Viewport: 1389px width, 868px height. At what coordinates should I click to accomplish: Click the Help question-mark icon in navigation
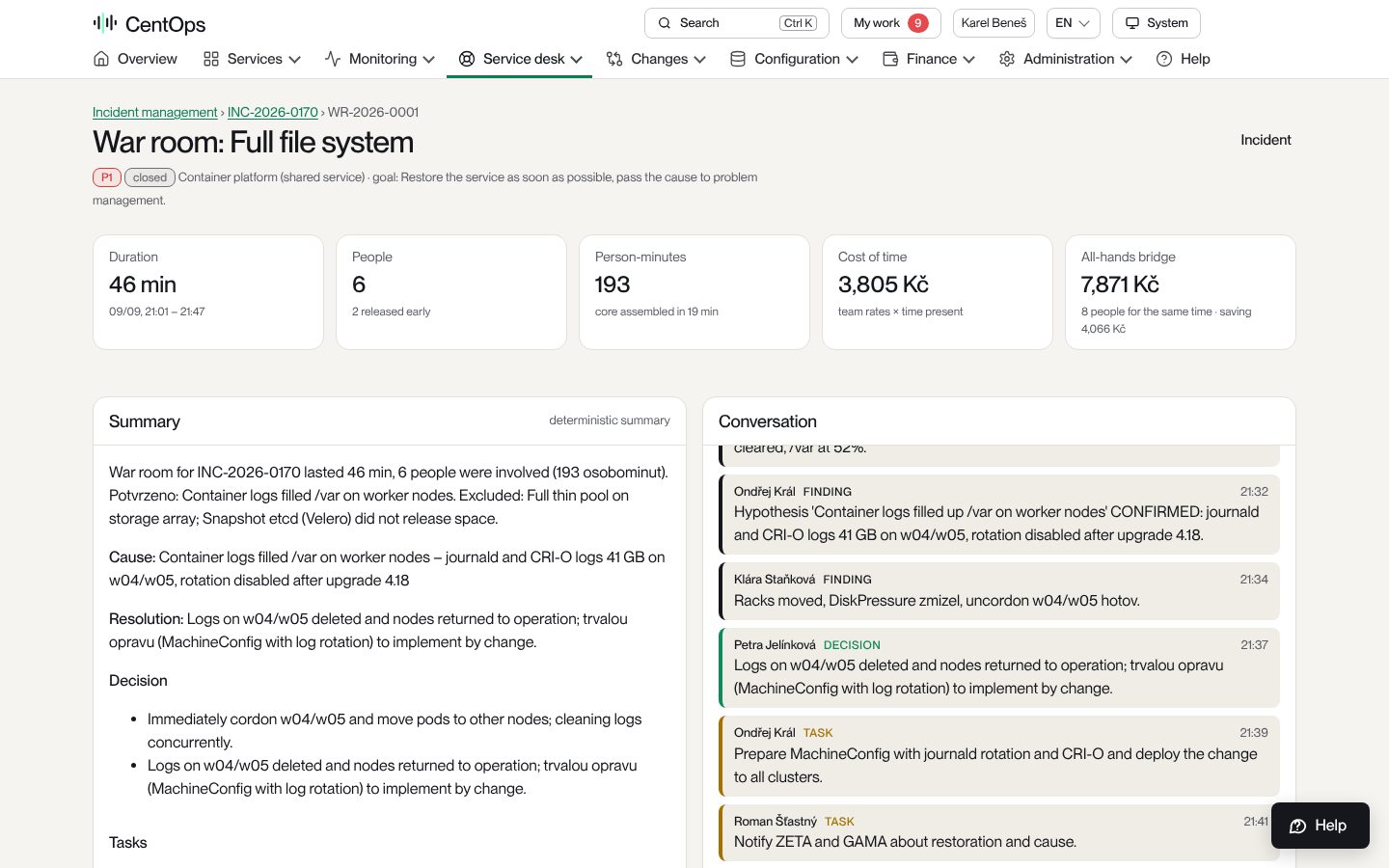coord(1164,59)
